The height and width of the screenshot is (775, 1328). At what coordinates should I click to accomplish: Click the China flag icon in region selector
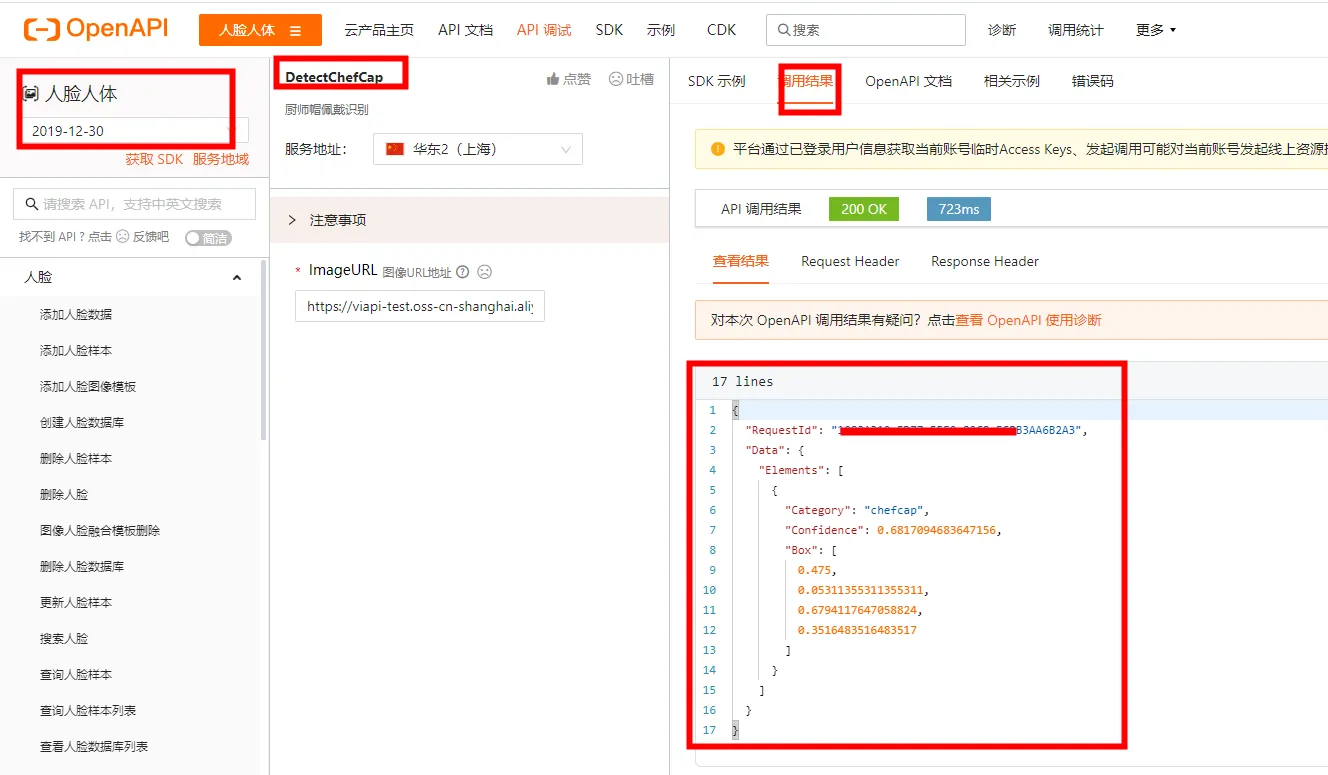coord(395,149)
